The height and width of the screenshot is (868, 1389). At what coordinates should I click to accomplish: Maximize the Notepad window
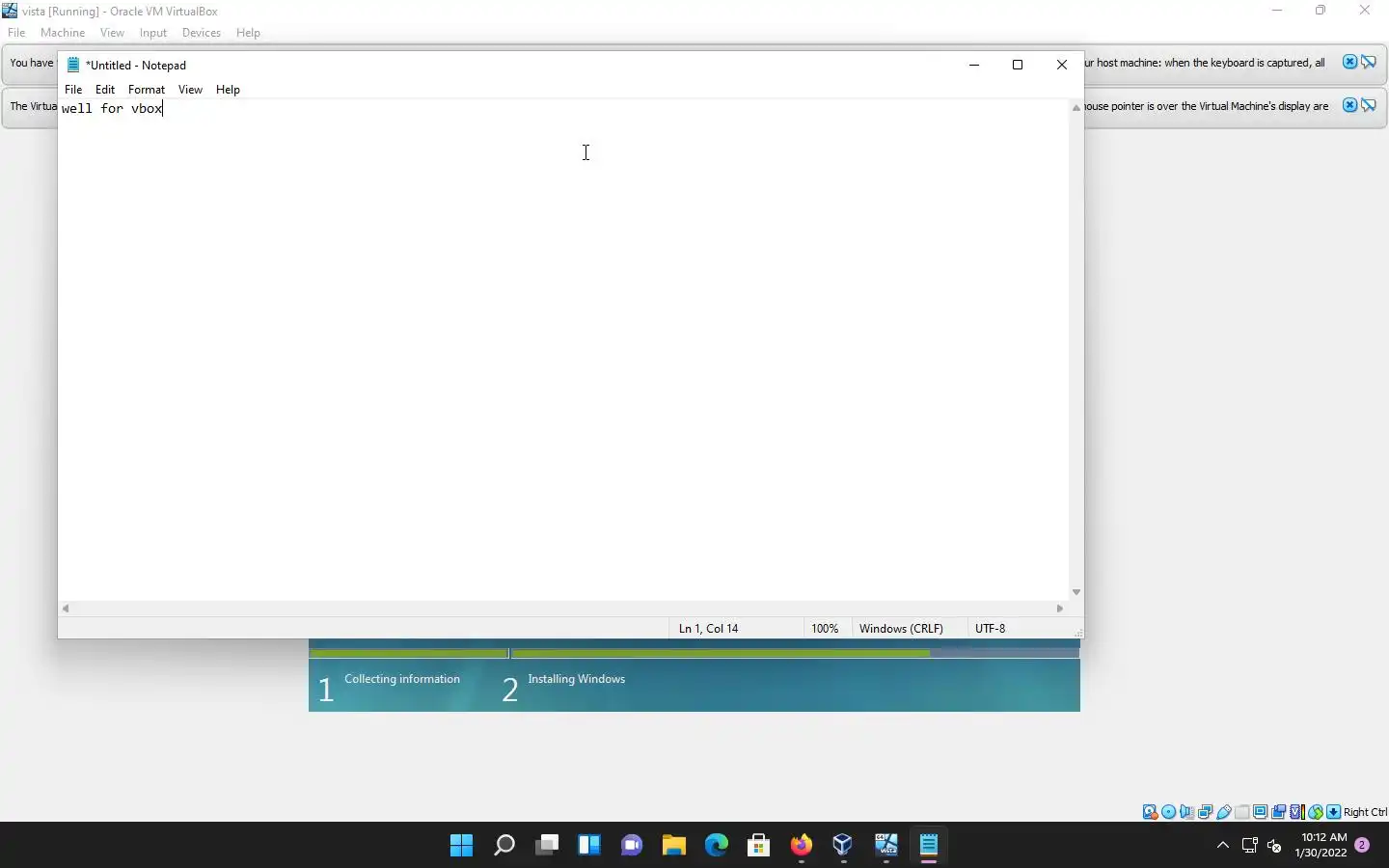[1017, 65]
